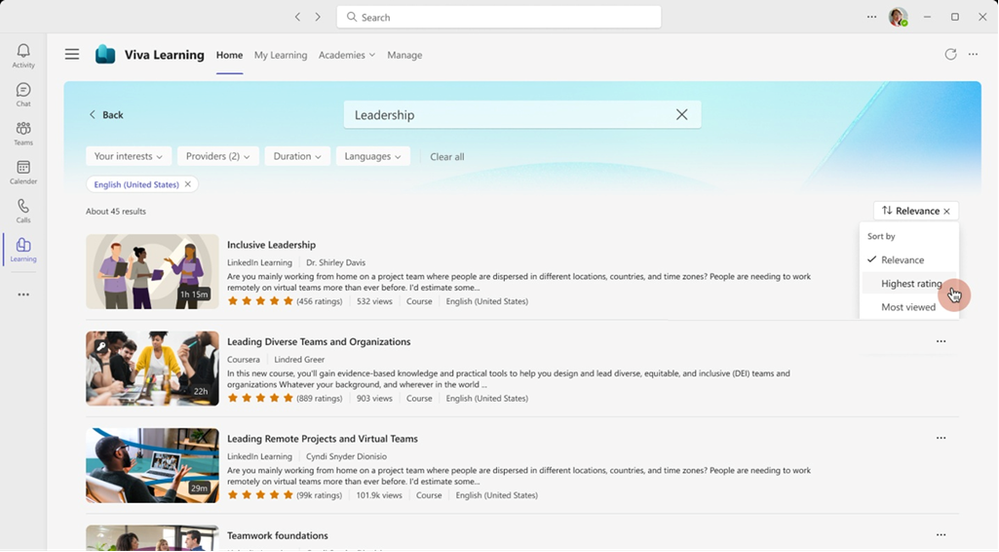Click the Dr. Shirley Davis author name
The height and width of the screenshot is (552, 999).
point(336,263)
